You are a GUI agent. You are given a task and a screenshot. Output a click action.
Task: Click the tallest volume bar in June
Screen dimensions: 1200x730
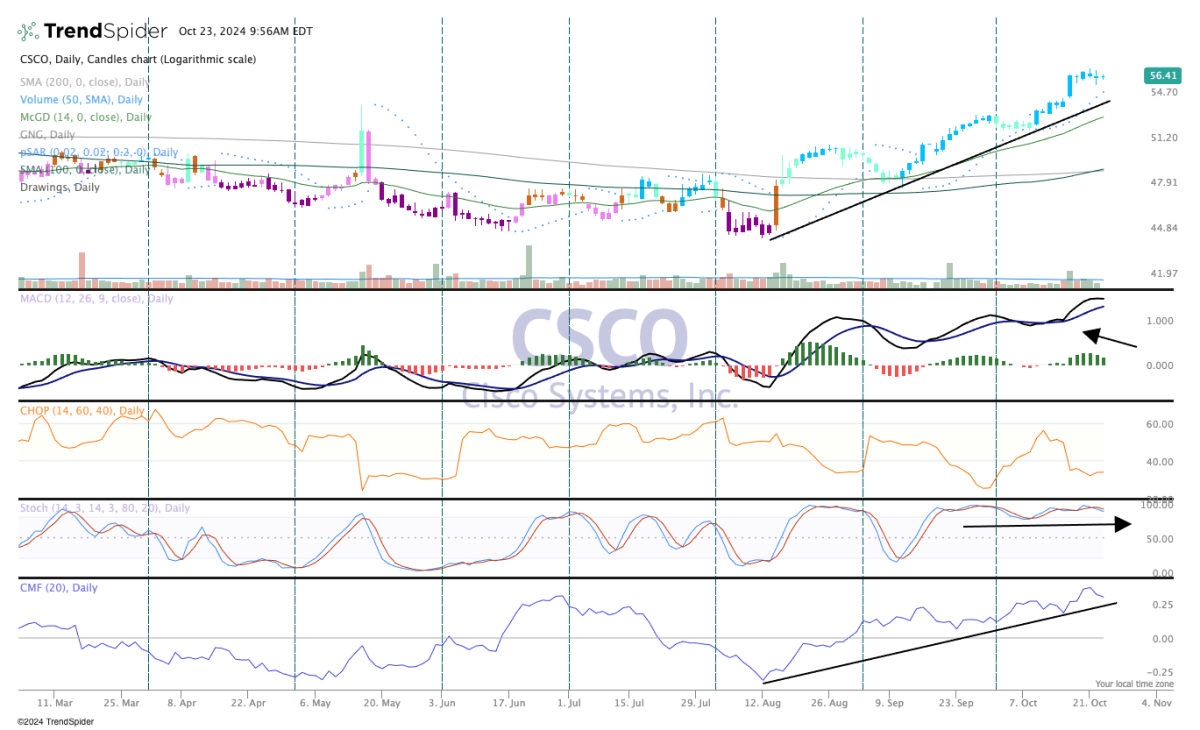(x=527, y=264)
